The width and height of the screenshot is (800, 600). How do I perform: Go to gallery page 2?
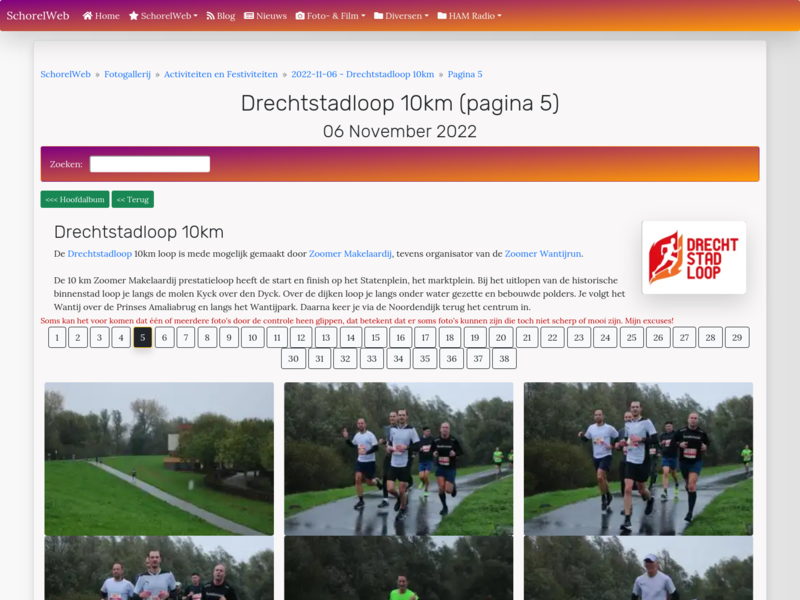tap(78, 337)
